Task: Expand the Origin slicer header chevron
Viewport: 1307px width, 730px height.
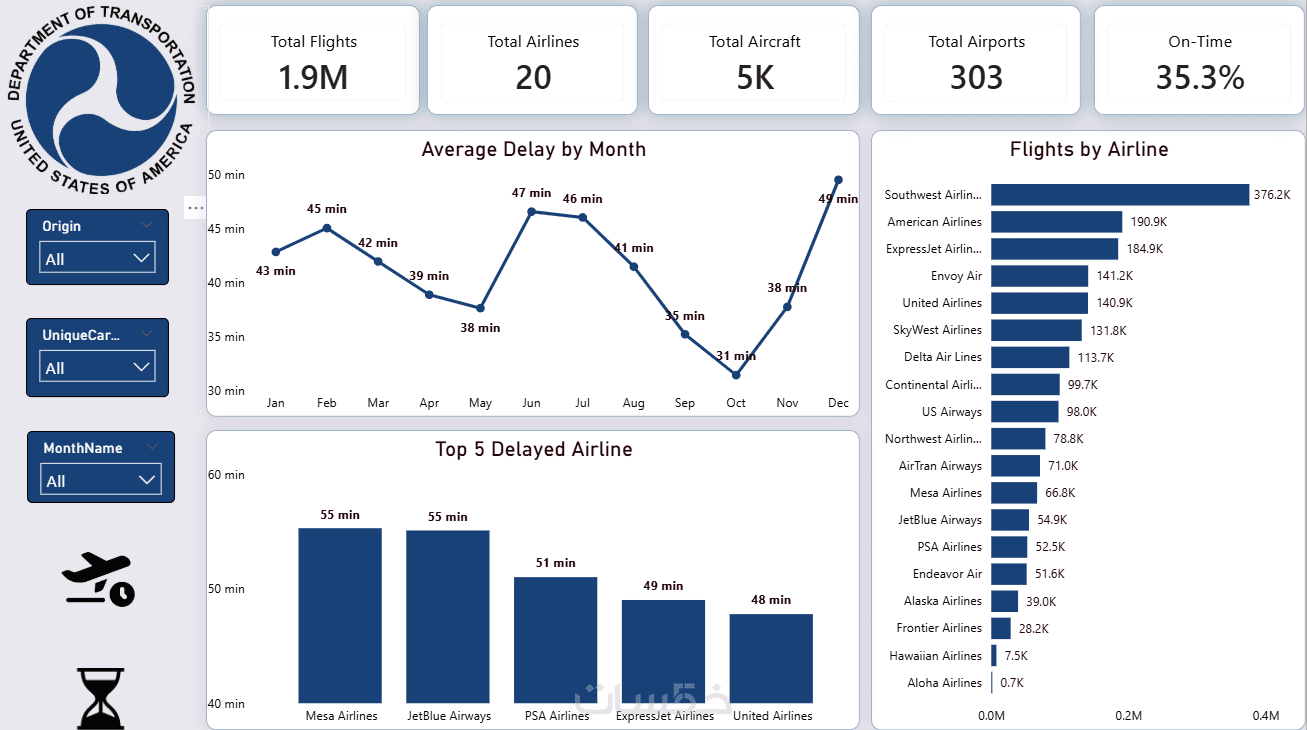Action: pyautogui.click(x=146, y=225)
